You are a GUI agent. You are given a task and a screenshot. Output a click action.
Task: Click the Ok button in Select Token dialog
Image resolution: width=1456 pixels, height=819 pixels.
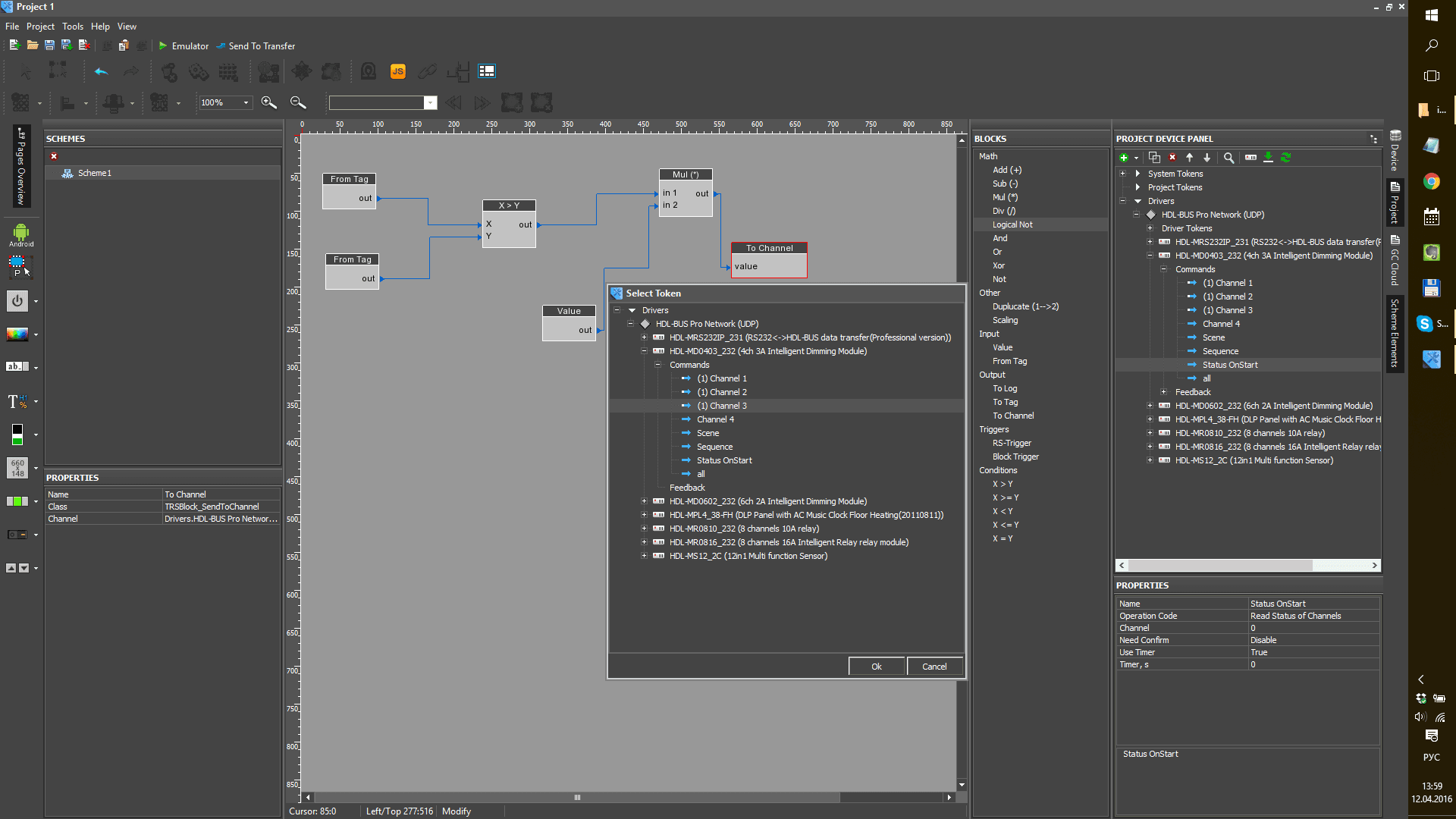[x=877, y=666]
